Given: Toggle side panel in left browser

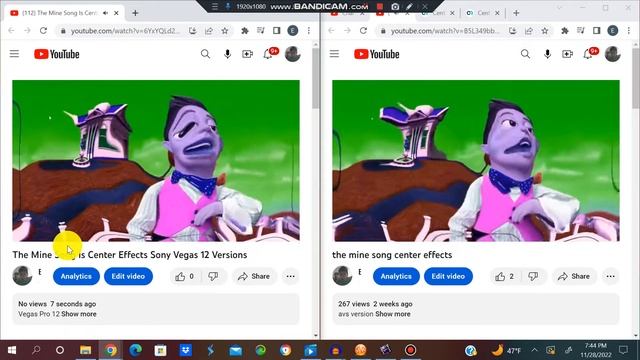Looking at the screenshot, I should pos(277,31).
